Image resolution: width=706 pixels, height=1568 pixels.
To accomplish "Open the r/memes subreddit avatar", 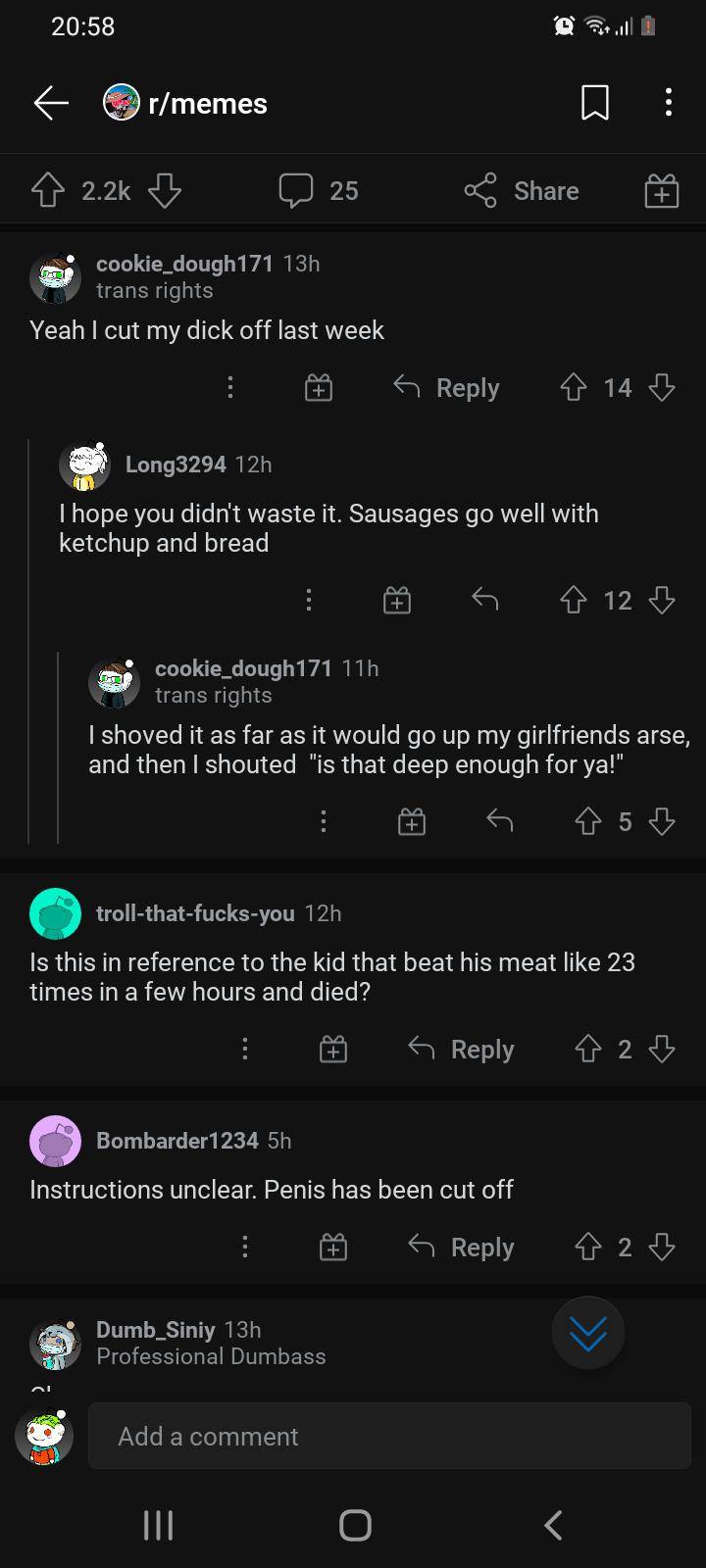I will coord(122,102).
